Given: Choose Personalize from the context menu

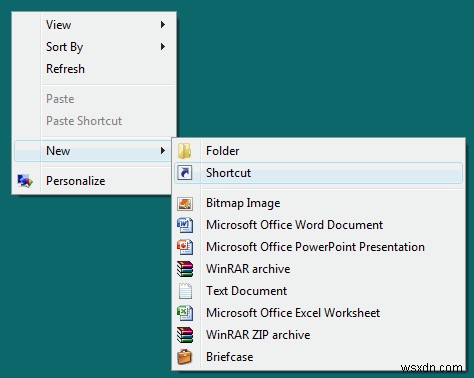Looking at the screenshot, I should (93, 181).
